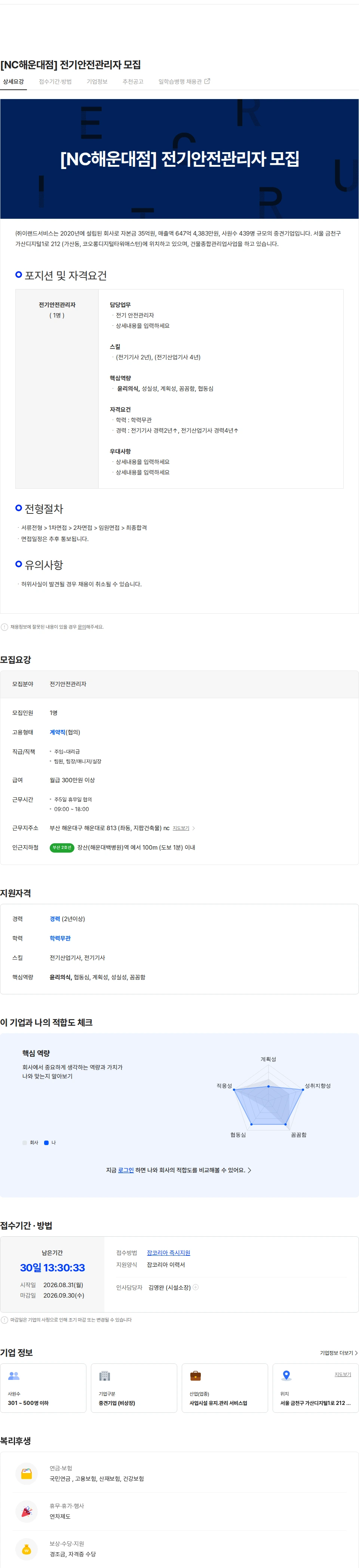Open the 기업정보 tab

point(97,82)
